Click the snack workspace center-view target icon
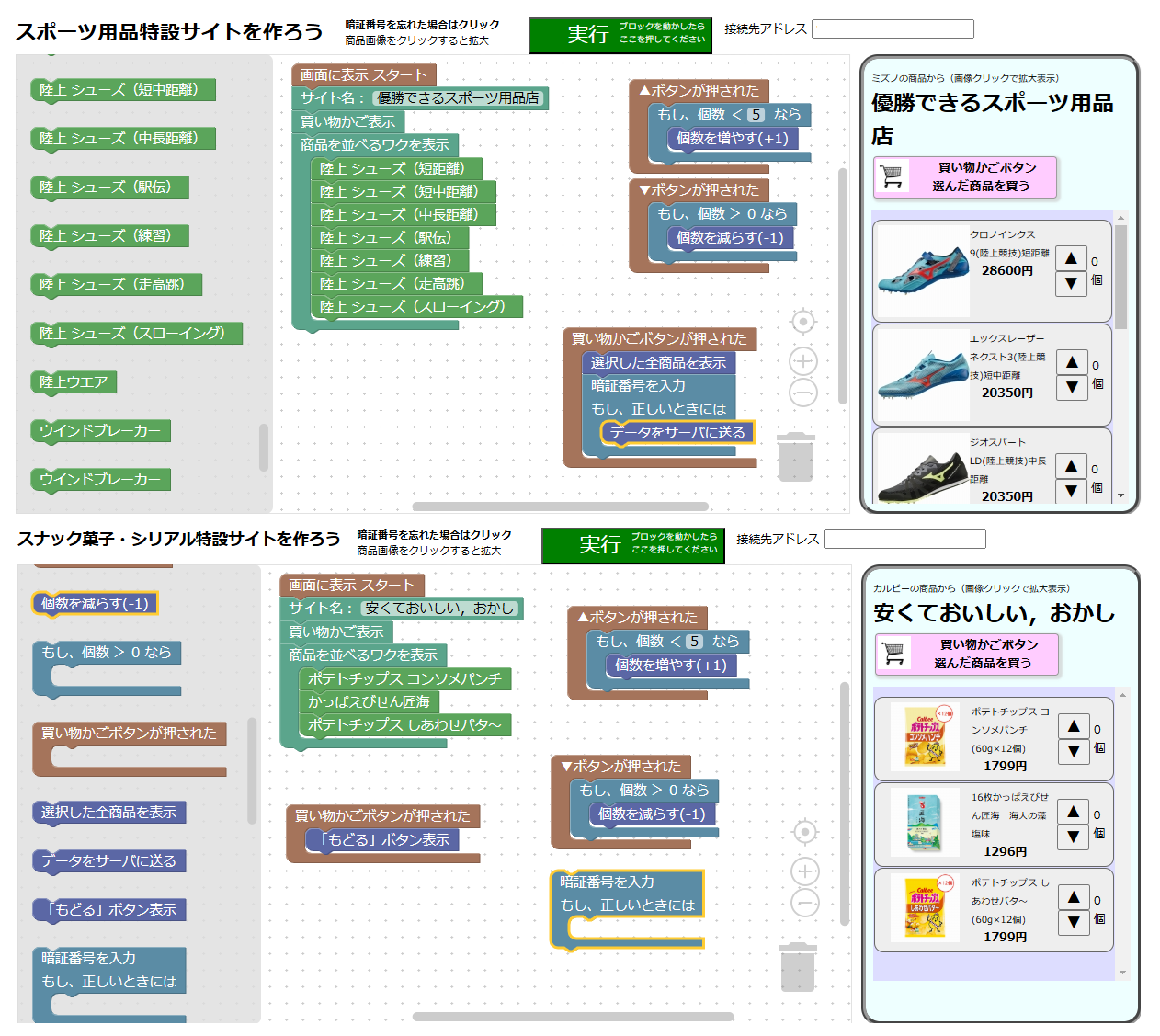 coord(805,832)
